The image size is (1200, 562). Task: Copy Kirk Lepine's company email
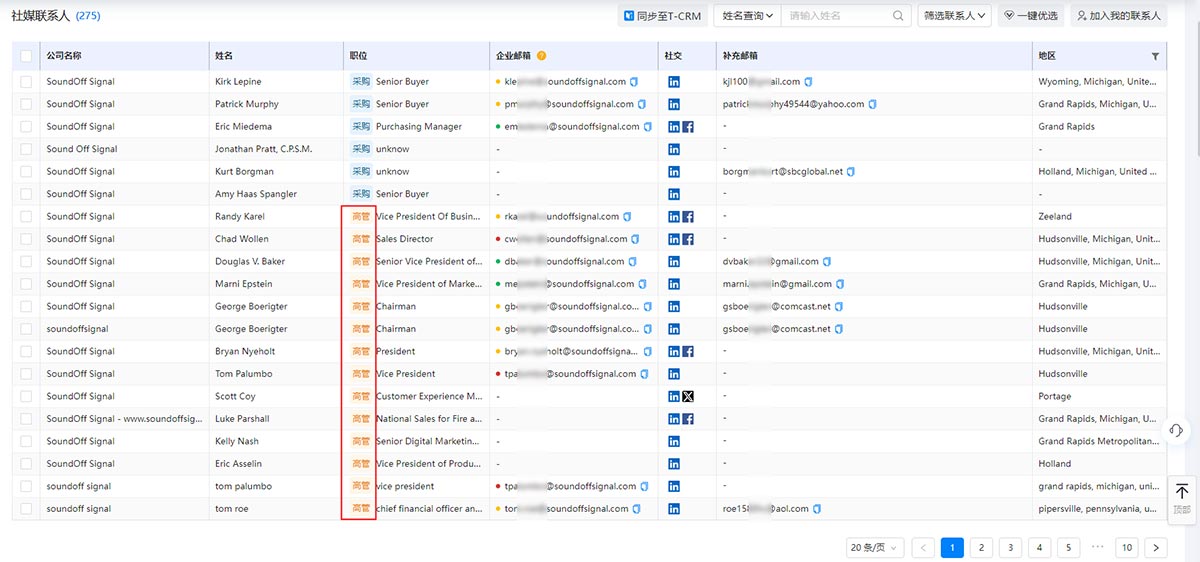point(634,82)
